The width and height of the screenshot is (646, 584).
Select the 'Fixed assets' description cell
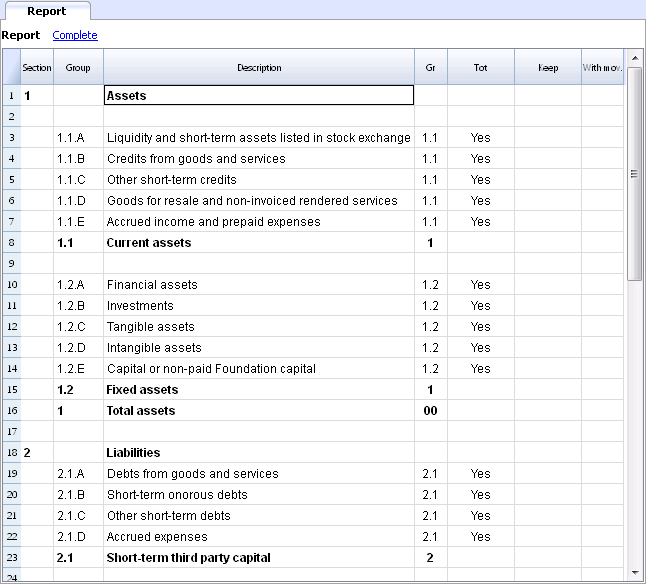point(259,390)
